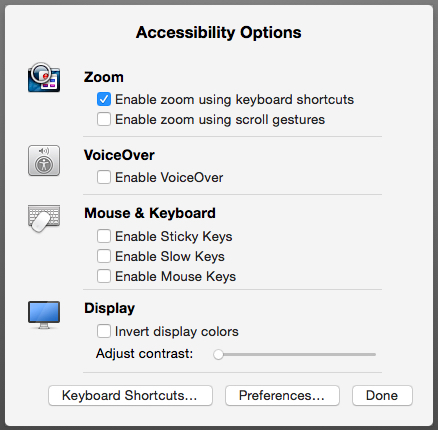Open the Preferences... button

tap(282, 396)
